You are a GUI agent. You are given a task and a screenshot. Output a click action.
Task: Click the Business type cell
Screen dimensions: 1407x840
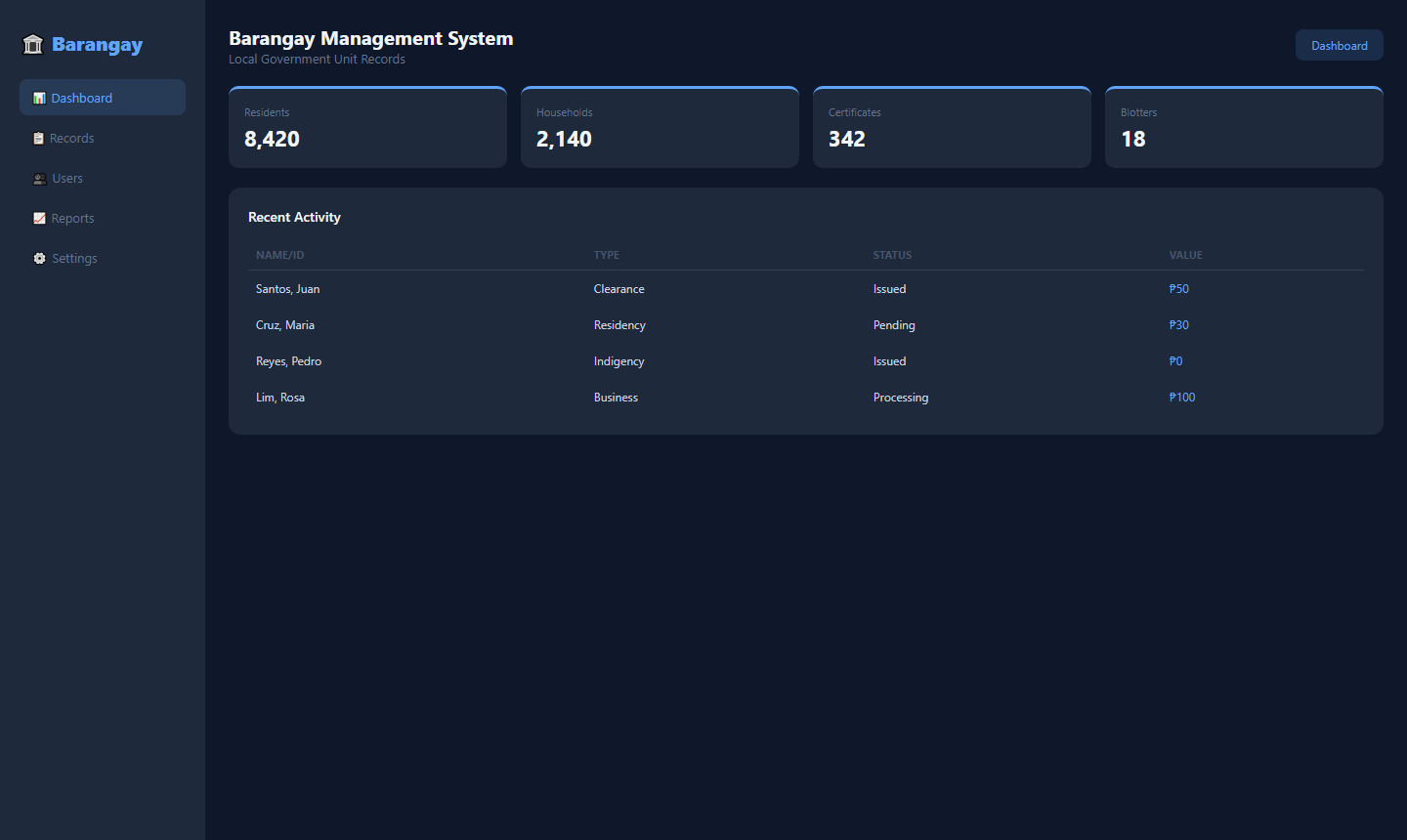(616, 398)
